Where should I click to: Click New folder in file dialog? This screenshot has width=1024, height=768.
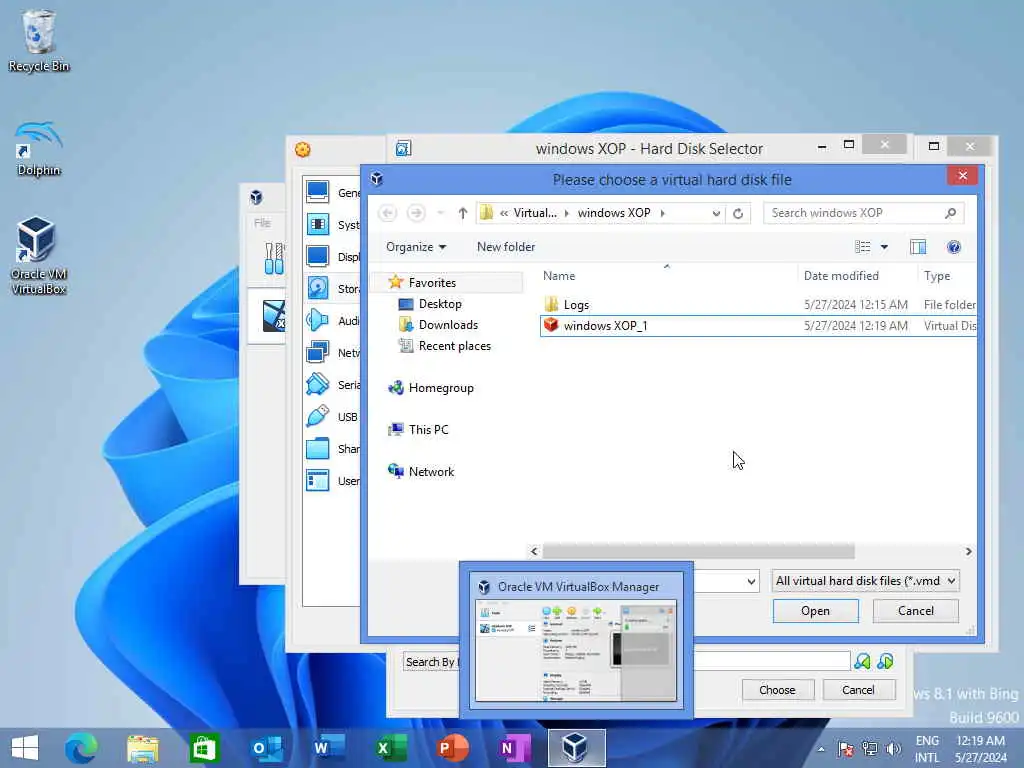505,247
